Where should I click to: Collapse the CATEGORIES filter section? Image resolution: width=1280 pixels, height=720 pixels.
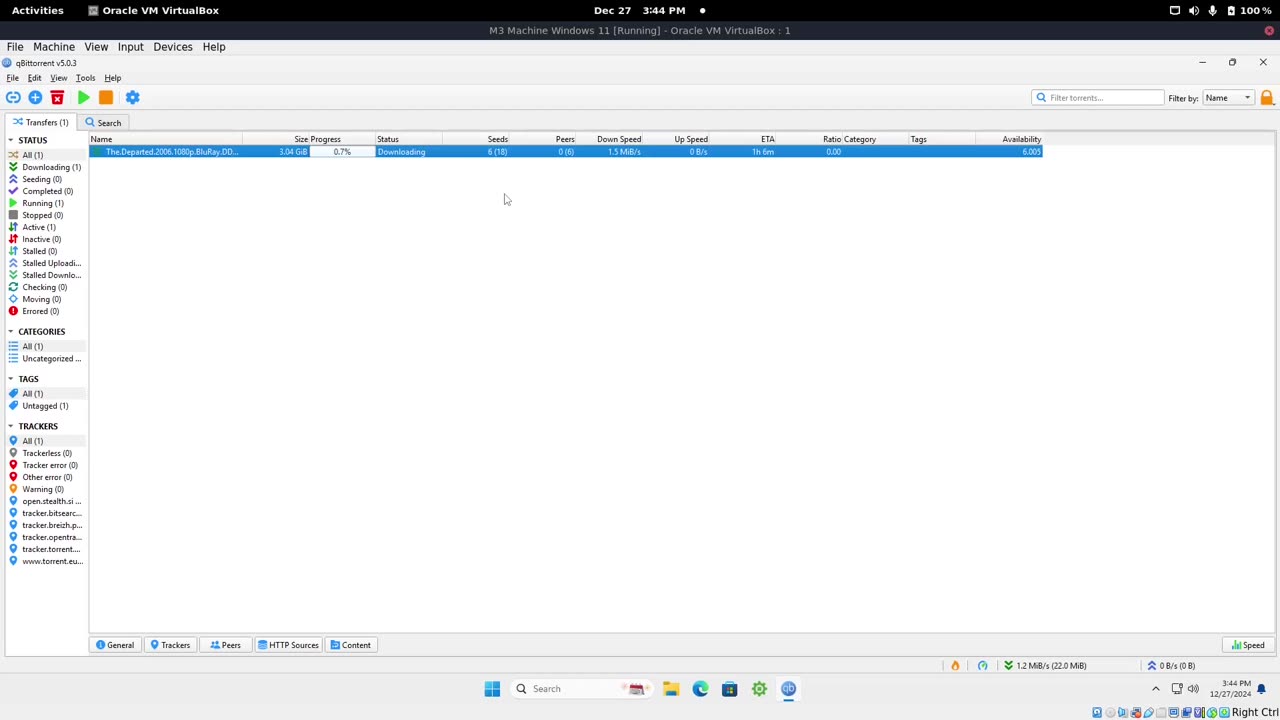[11, 331]
